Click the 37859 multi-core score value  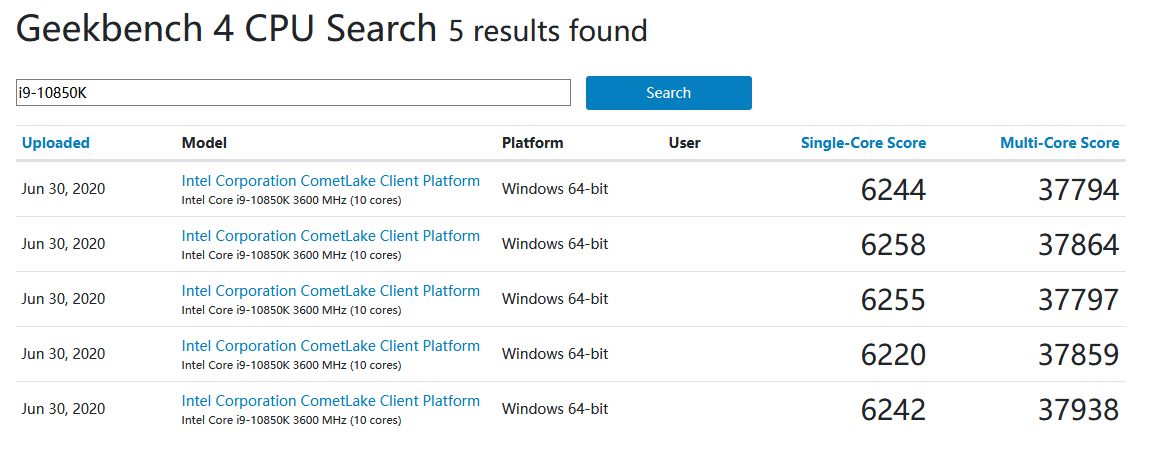click(x=1078, y=355)
